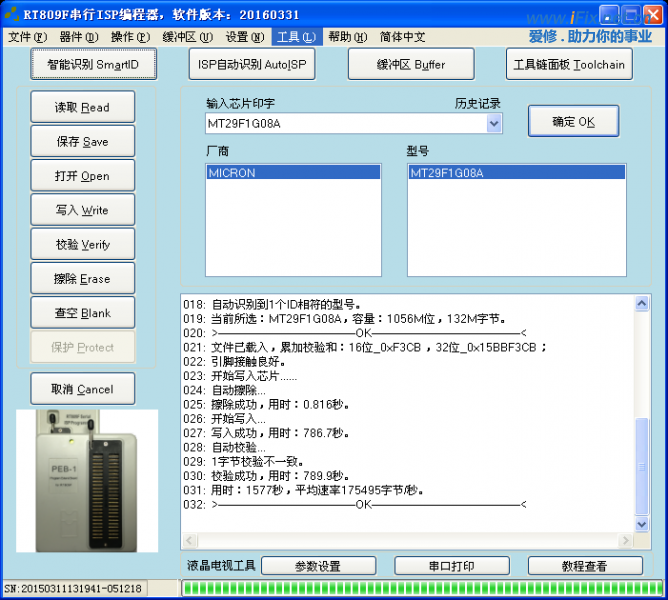
Task: Confirm chip with 确定 OK button
Action: point(573,122)
